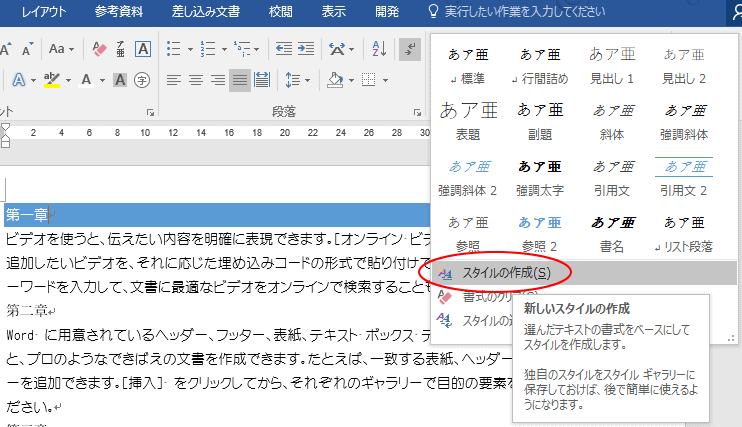The width and height of the screenshot is (742, 427).
Task: Open the レイアウト ribbon tab
Action: pos(44,11)
